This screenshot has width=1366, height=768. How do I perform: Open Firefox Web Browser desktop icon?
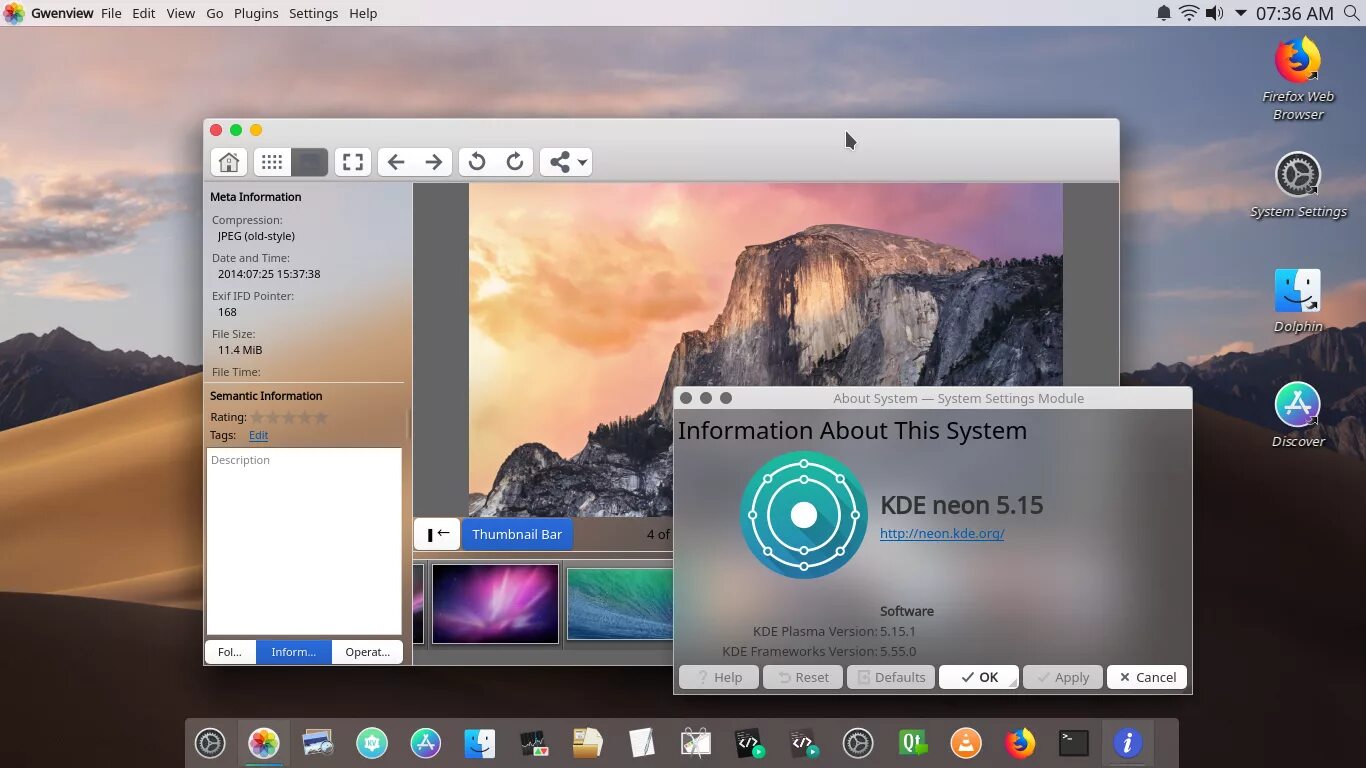1298,79
